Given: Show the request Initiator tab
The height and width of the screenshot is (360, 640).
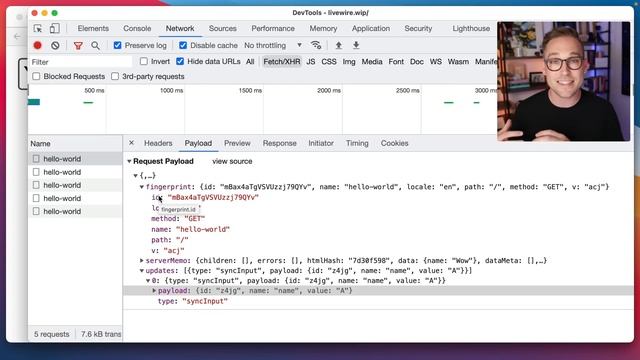Looking at the screenshot, I should click(321, 143).
